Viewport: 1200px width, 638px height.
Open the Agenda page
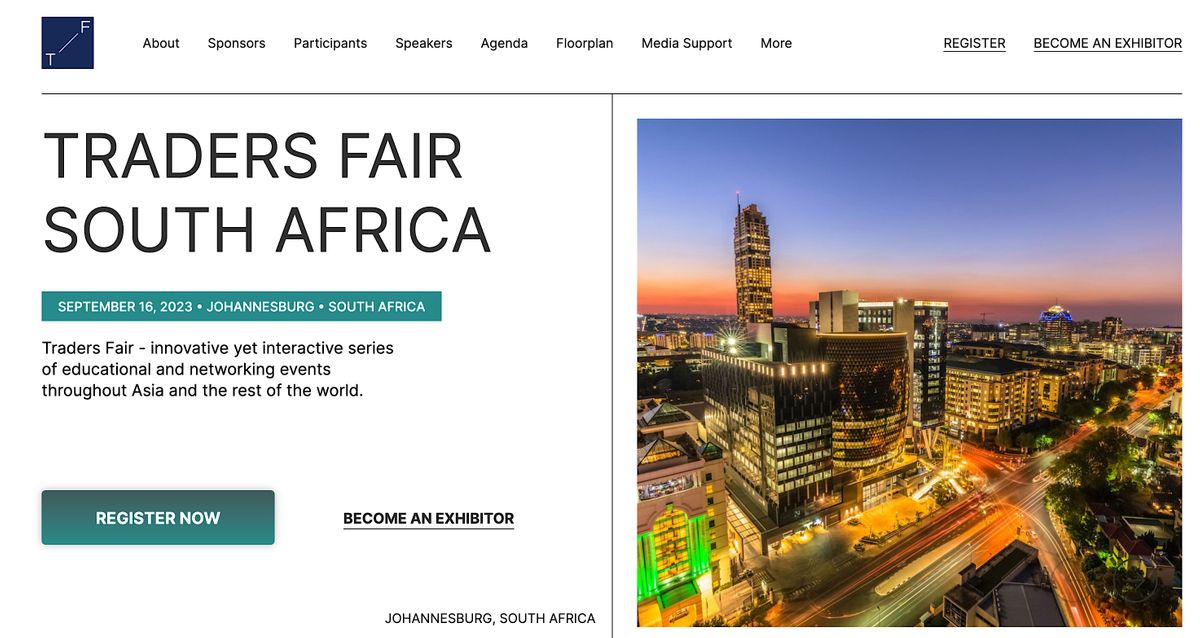click(x=504, y=43)
